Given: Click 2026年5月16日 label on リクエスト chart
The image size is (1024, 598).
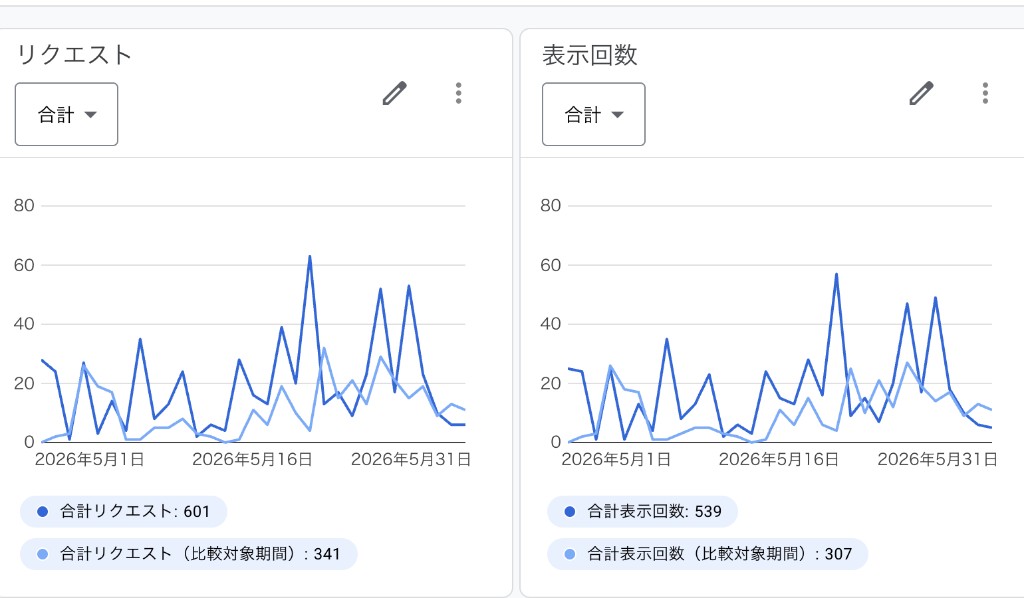Looking at the screenshot, I should pyautogui.click(x=252, y=460).
